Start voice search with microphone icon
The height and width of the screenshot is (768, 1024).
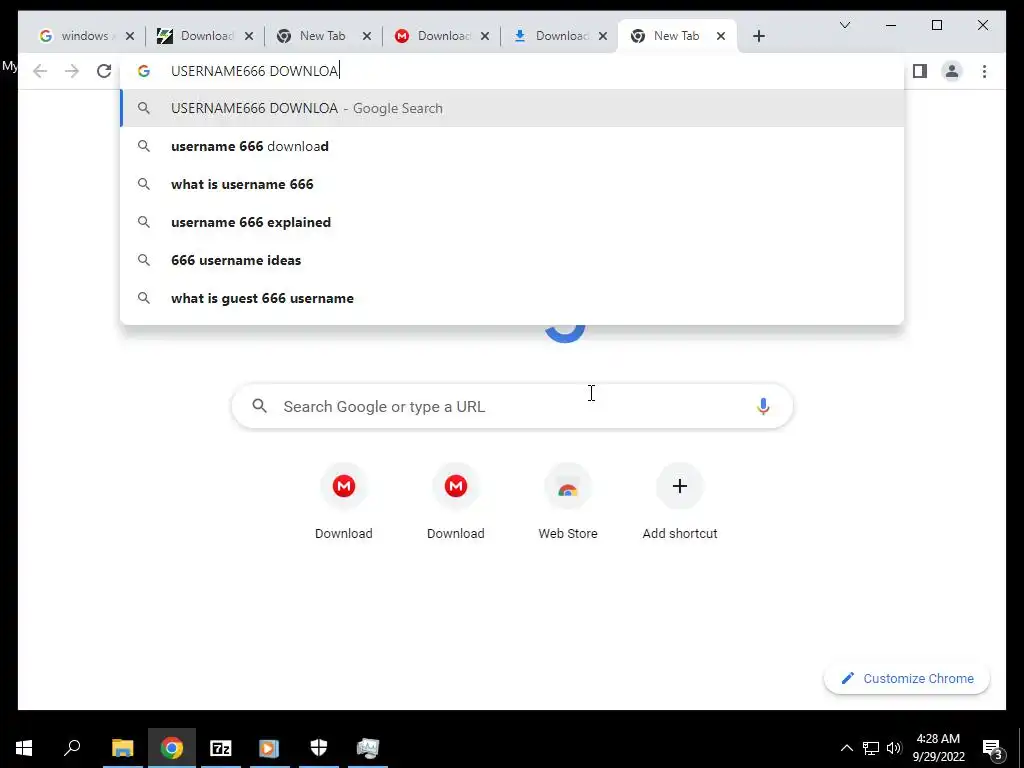pos(763,406)
